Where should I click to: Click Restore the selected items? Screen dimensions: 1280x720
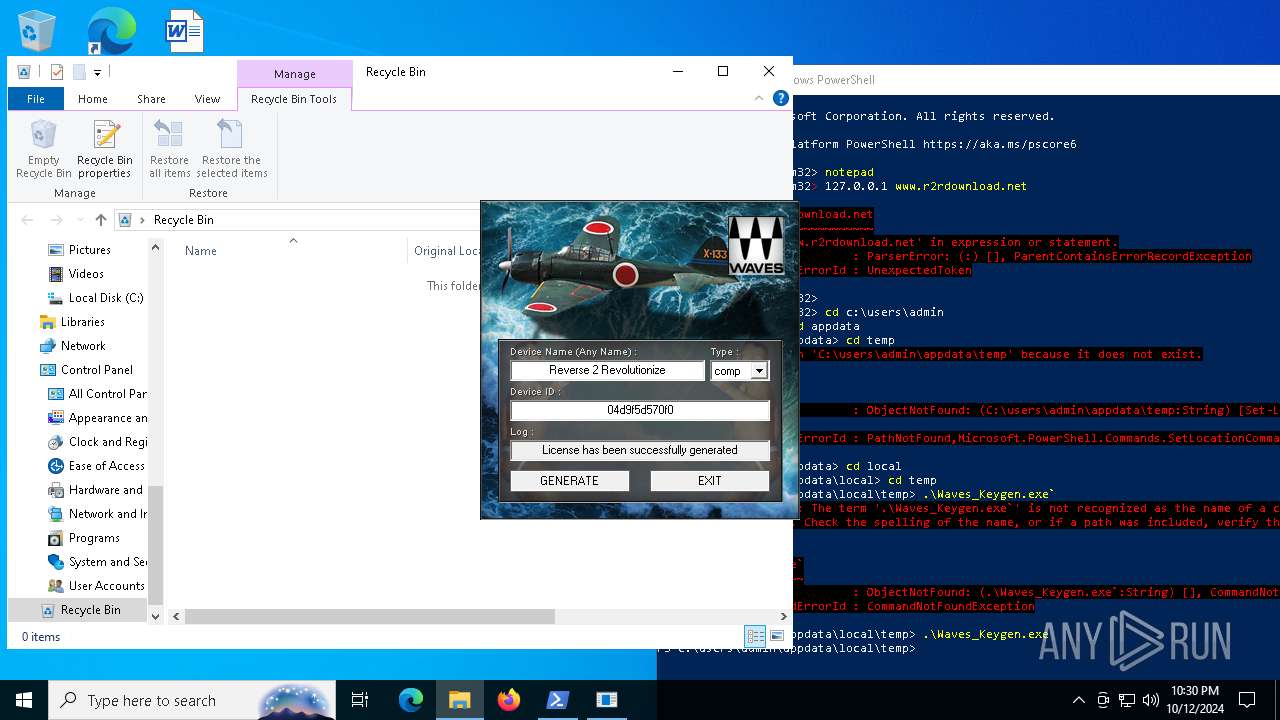click(231, 148)
